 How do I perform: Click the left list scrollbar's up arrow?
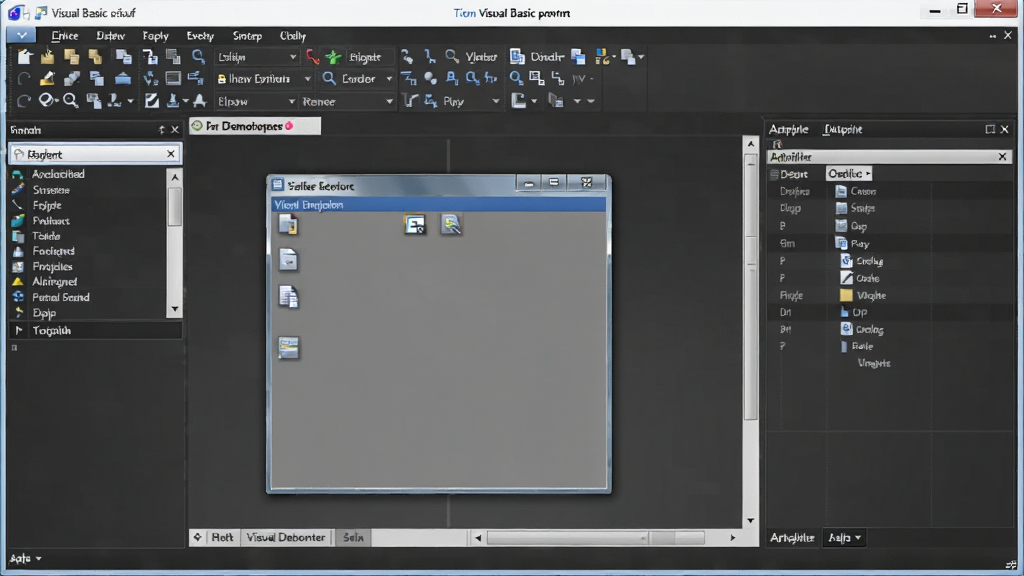click(x=174, y=177)
